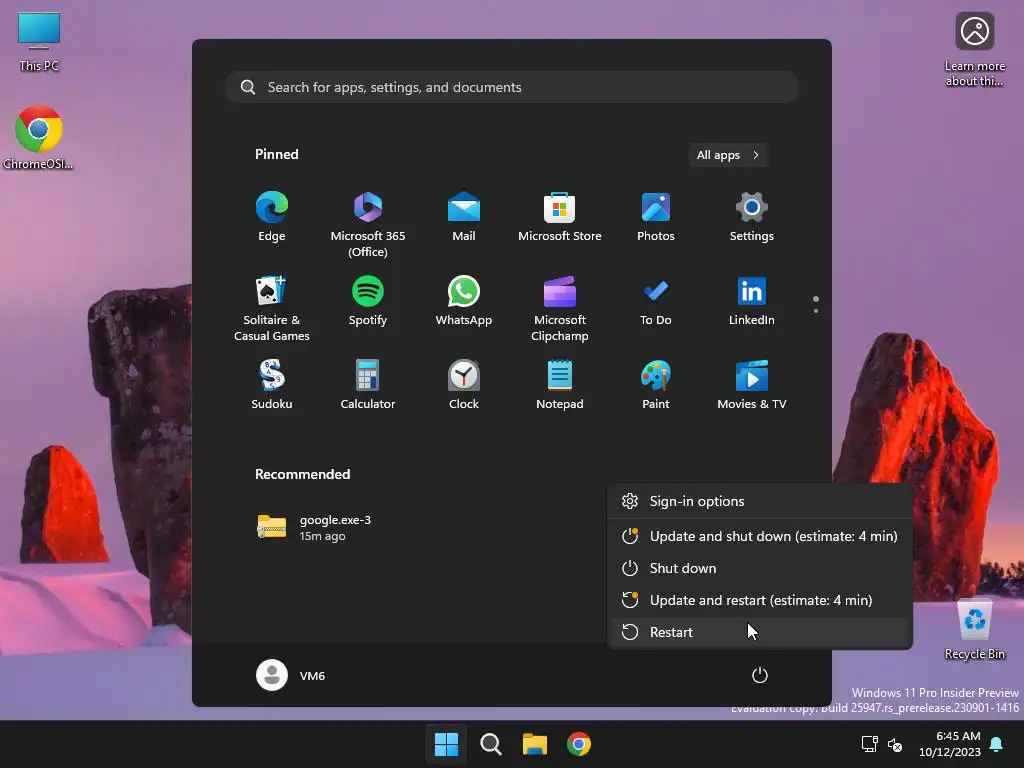Open the notification bell in tray

[997, 744]
